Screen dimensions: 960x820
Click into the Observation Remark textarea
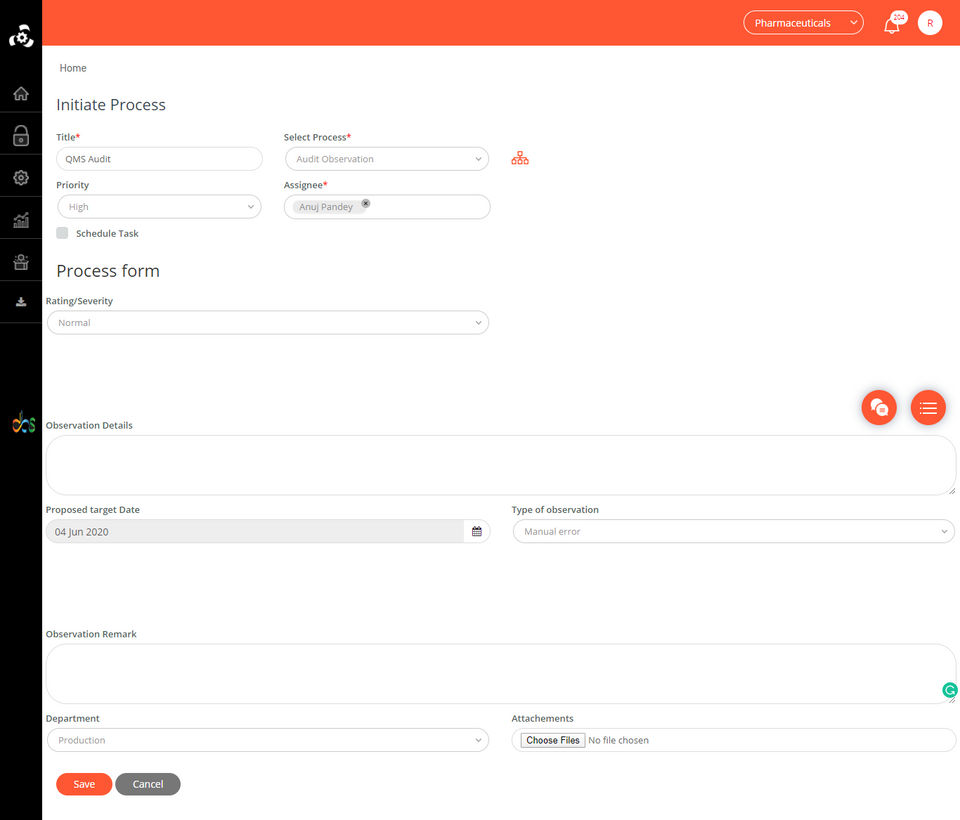click(500, 674)
